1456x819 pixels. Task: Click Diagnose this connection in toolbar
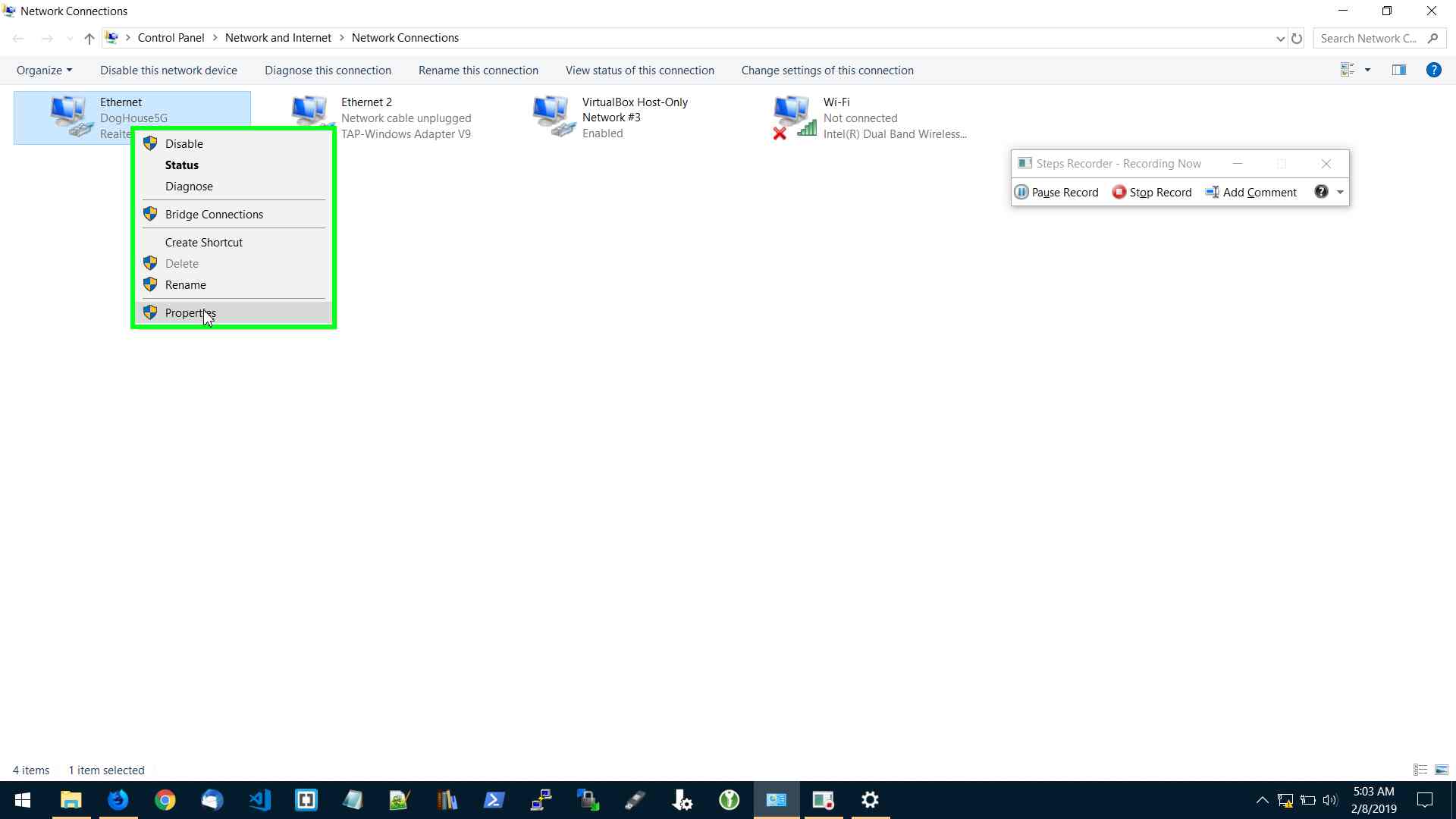[328, 71]
